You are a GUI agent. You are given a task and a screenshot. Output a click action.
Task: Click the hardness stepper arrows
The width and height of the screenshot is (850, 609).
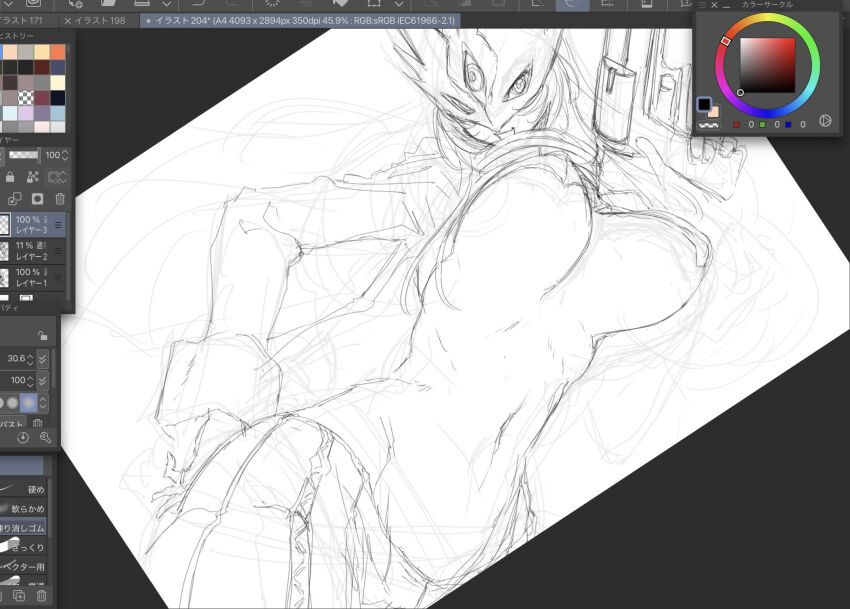pyautogui.click(x=43, y=402)
